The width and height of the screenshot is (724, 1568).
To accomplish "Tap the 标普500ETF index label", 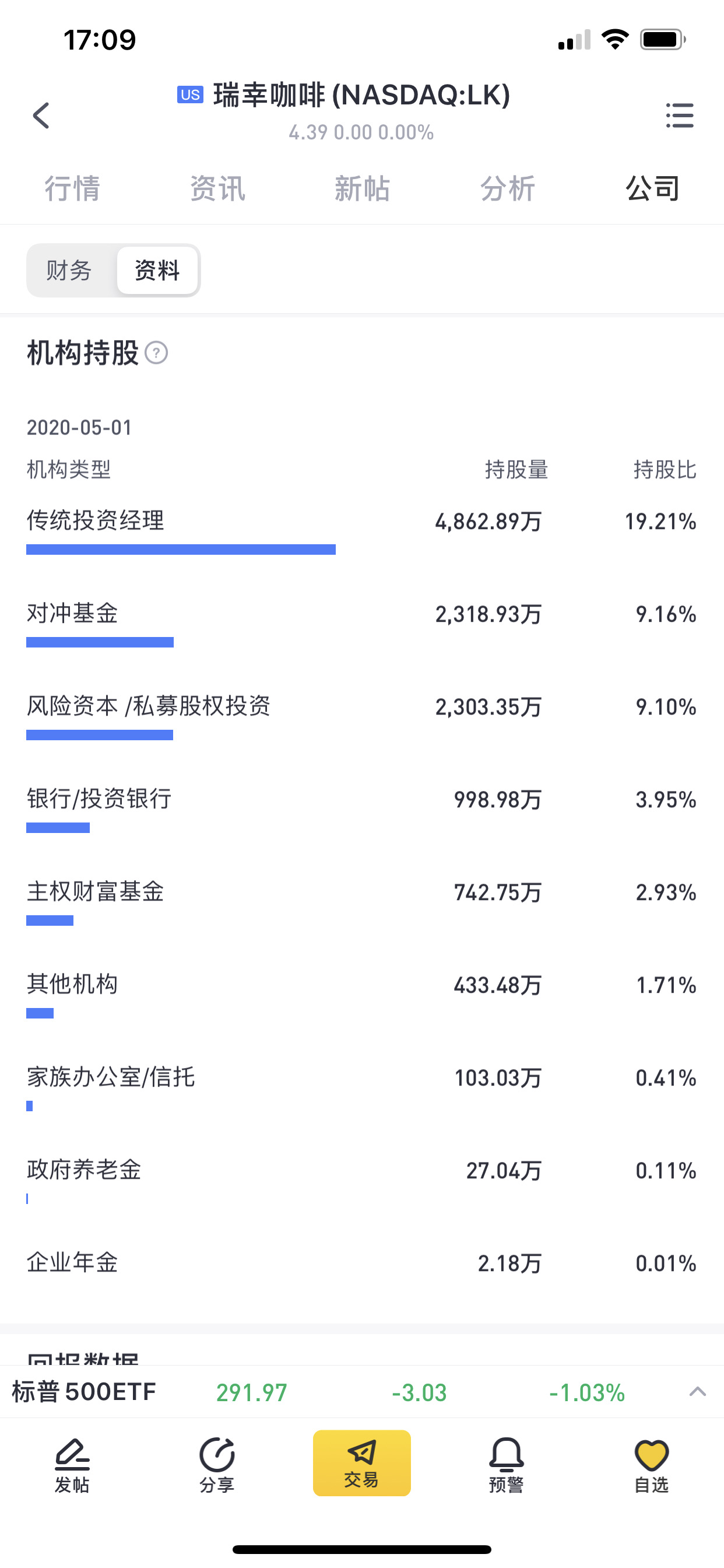I will coord(84,1392).
